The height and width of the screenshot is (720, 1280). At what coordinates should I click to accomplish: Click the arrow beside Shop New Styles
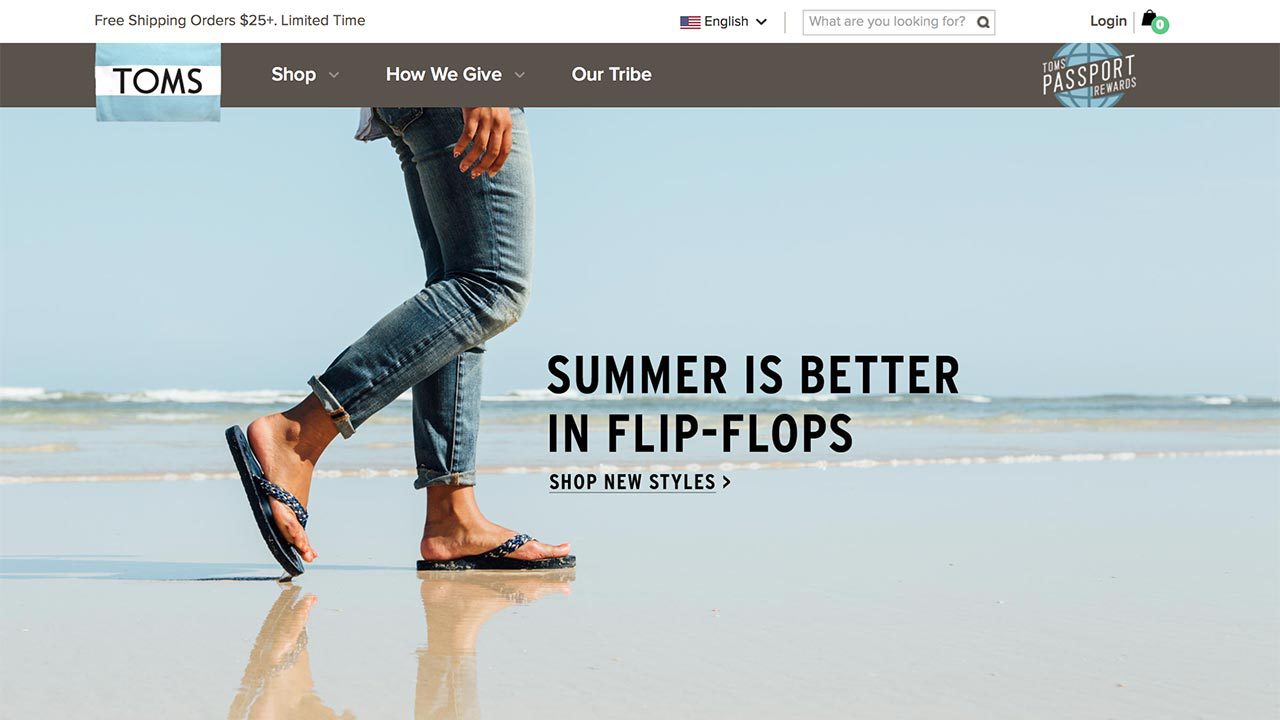click(x=727, y=482)
